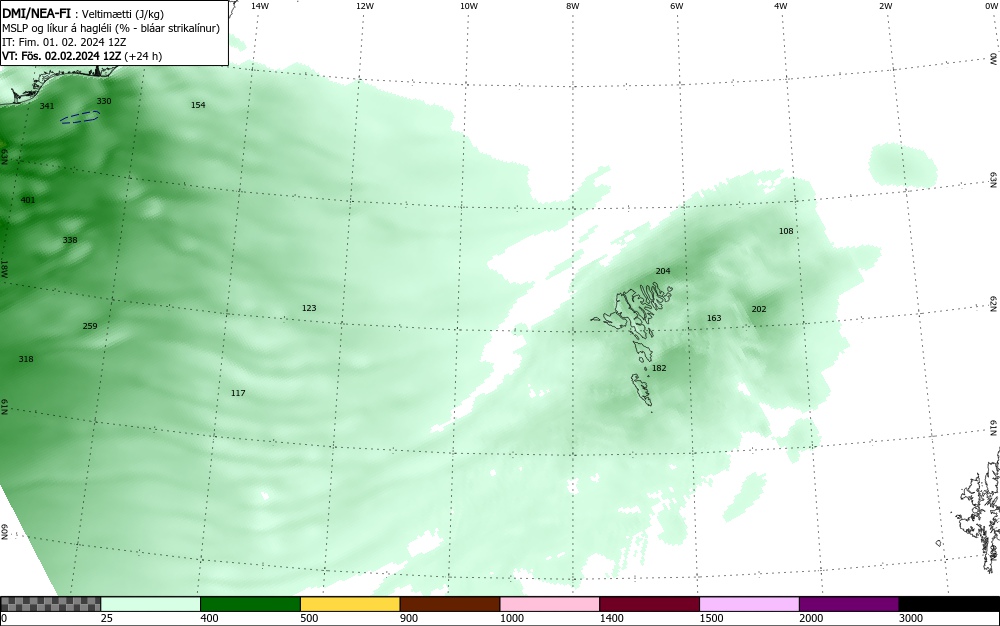Click the blue dashed hail probability contour

[80, 117]
